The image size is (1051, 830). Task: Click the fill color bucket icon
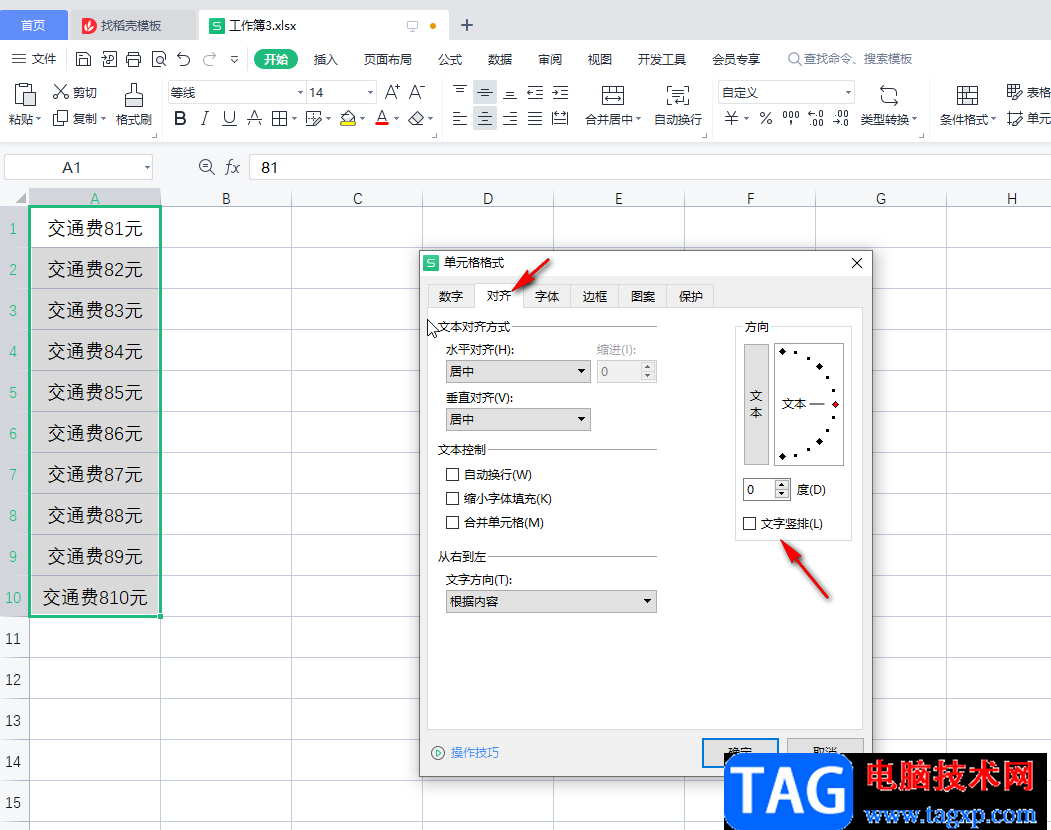click(x=347, y=119)
